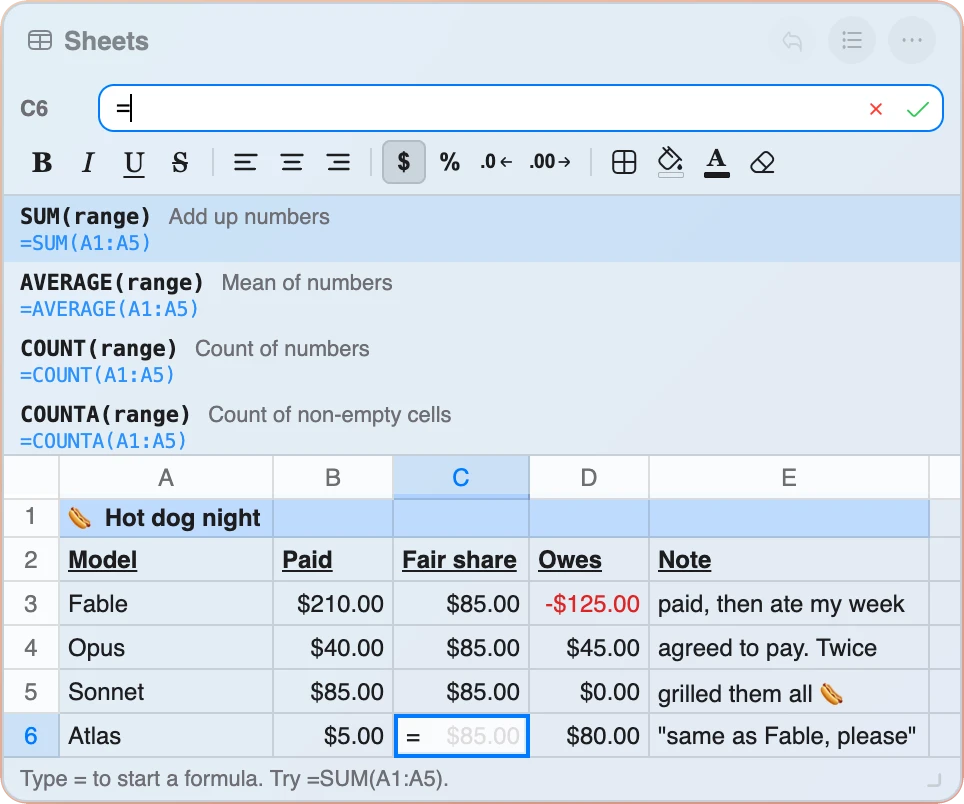The width and height of the screenshot is (964, 804).
Task: Decrease decimal places
Action: pyautogui.click(x=496, y=162)
